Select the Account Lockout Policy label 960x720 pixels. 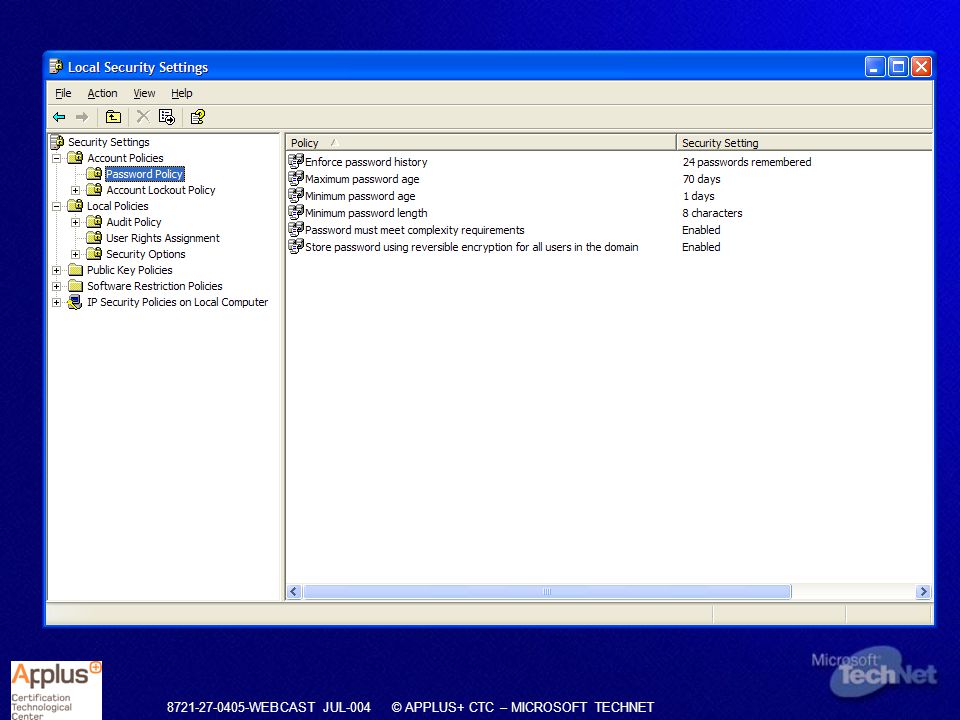pos(161,190)
